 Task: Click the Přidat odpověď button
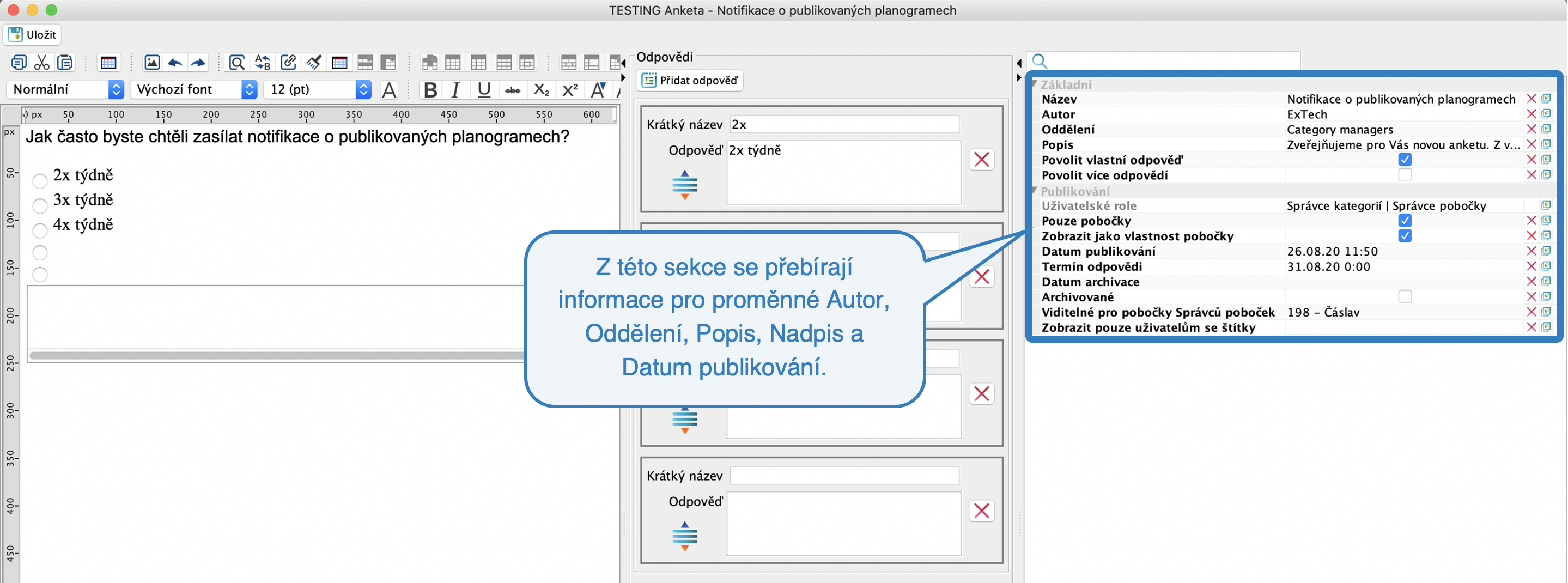(x=690, y=80)
